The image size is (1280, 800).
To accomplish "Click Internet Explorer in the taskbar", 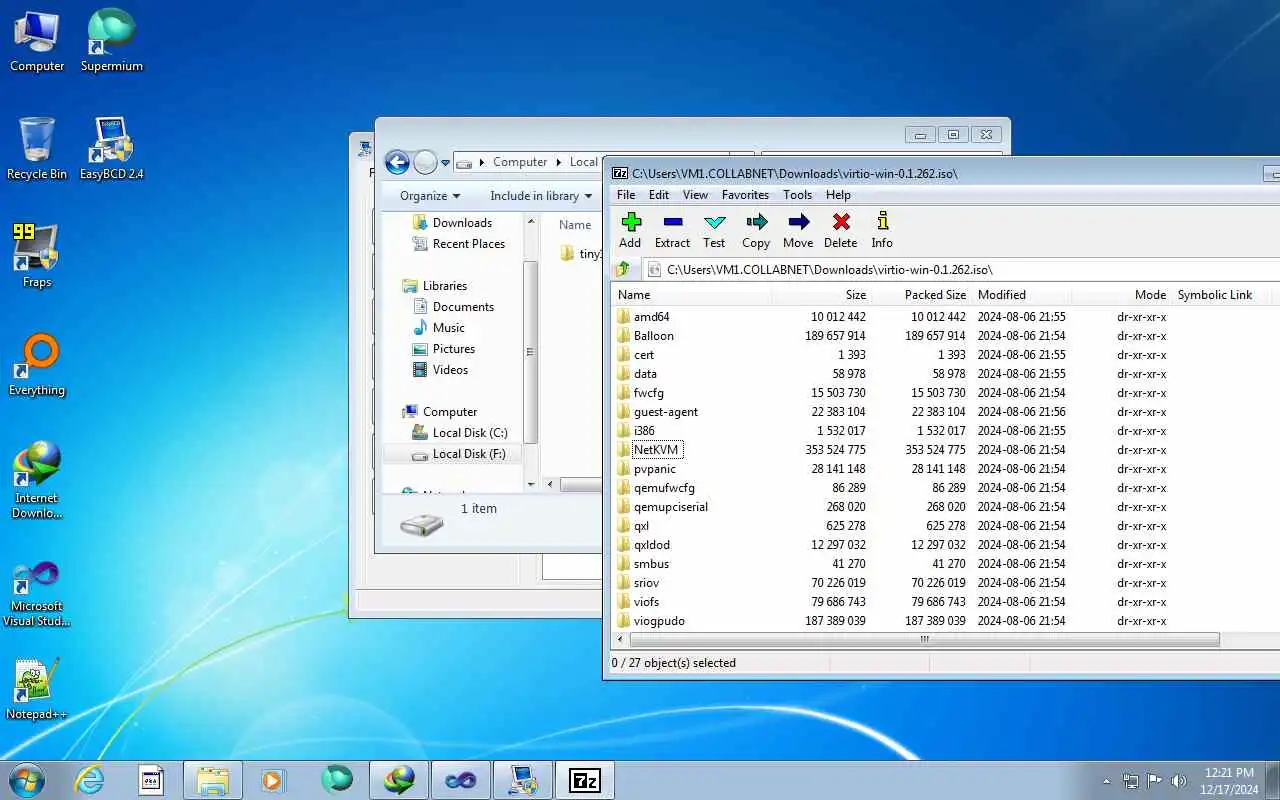I will coord(90,780).
